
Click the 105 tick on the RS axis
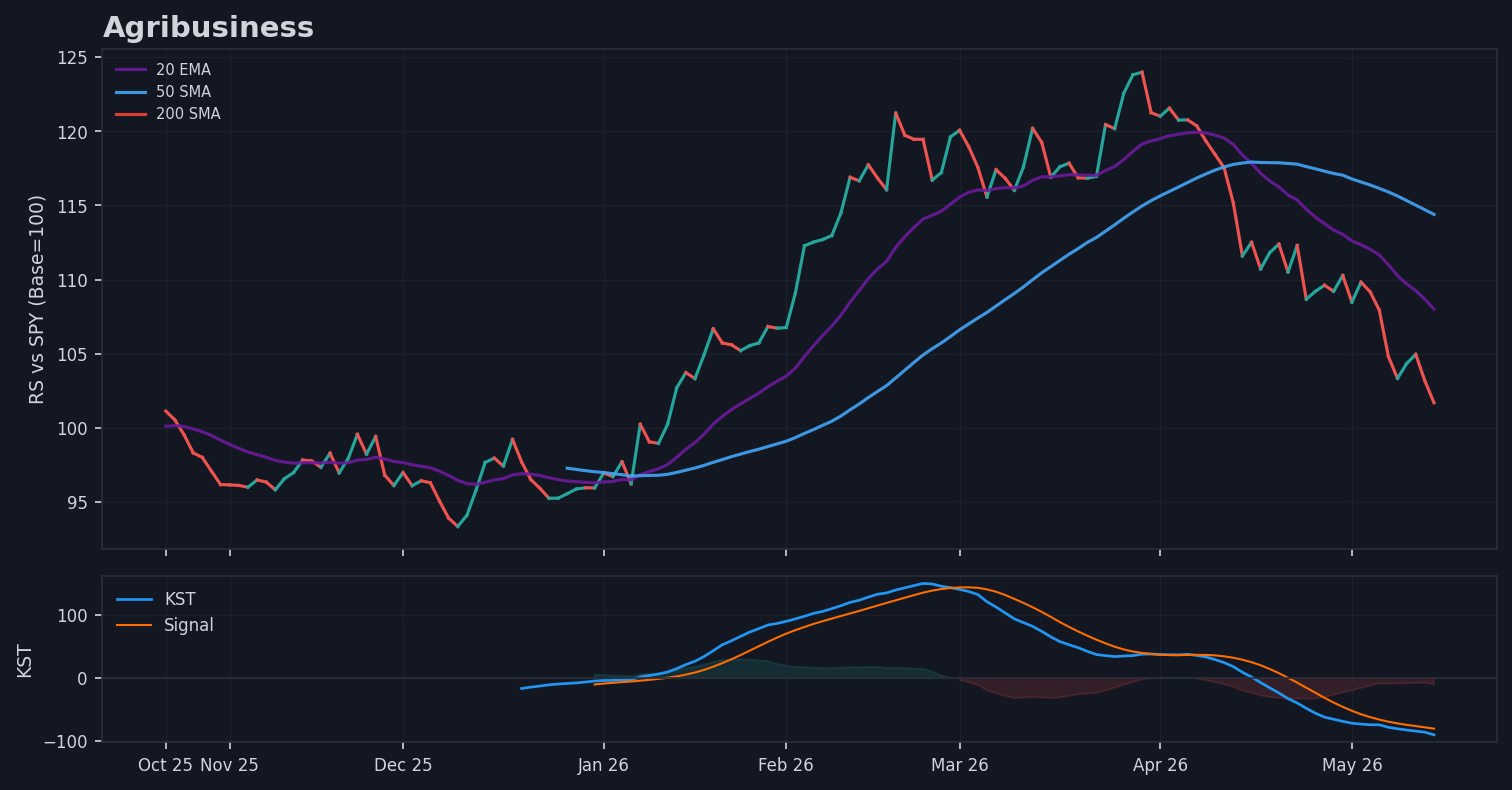click(74, 354)
